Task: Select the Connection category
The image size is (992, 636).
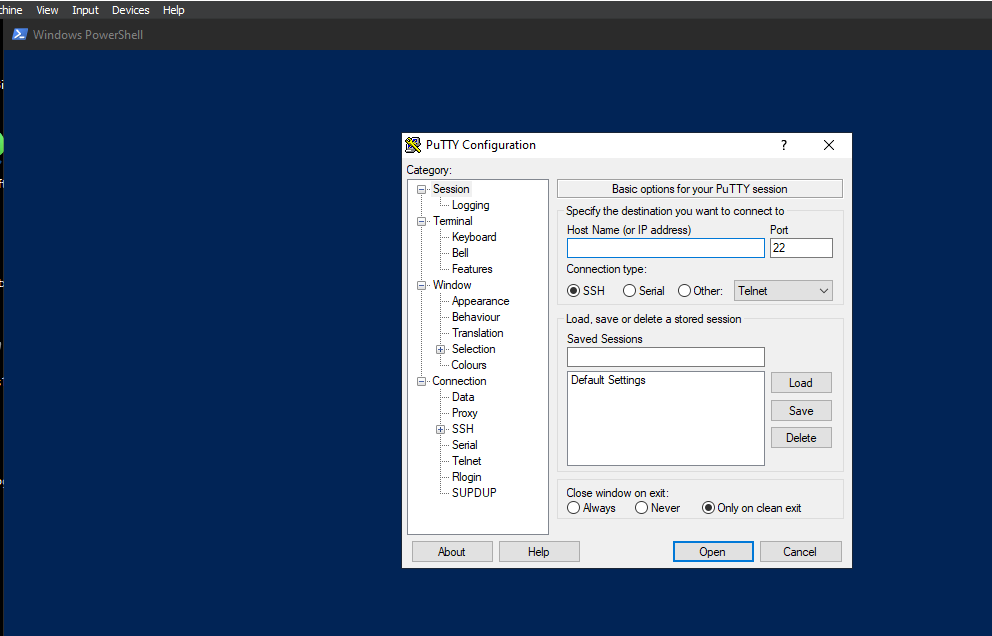Action: [459, 381]
